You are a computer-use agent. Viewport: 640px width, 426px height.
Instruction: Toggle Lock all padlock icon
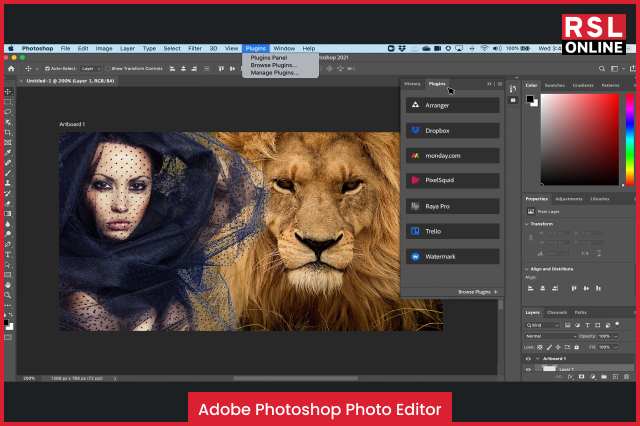tap(576, 347)
